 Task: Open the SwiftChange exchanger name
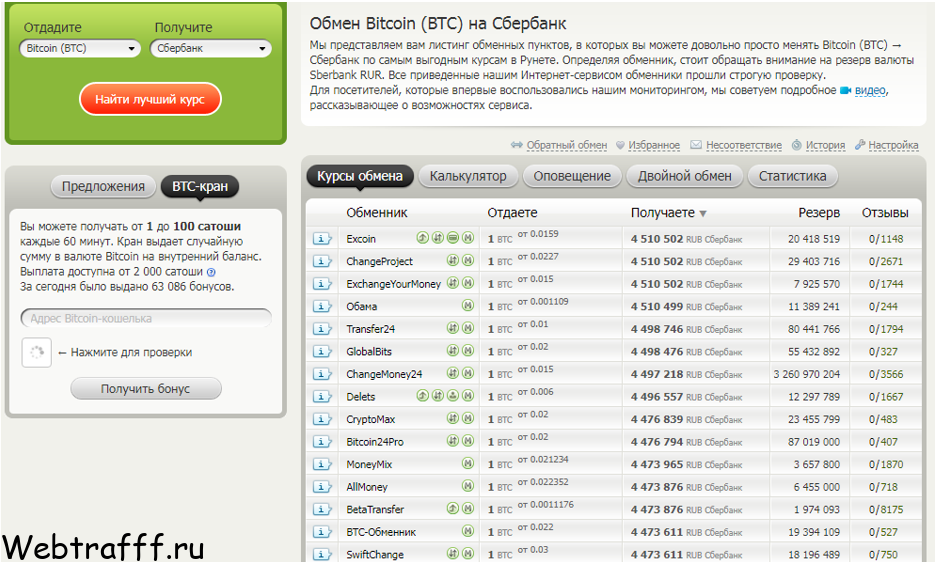(x=374, y=555)
